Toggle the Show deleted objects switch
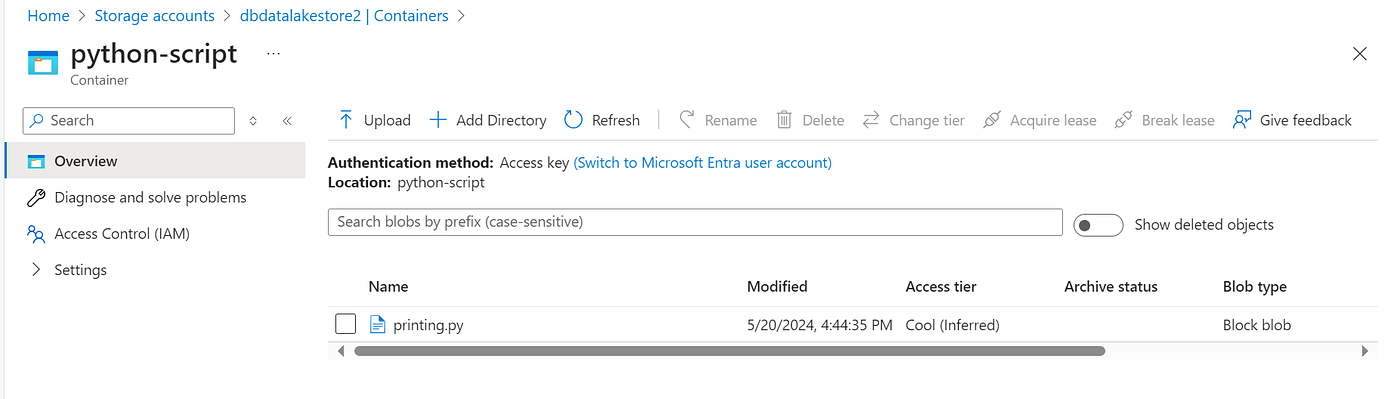 coord(1098,225)
